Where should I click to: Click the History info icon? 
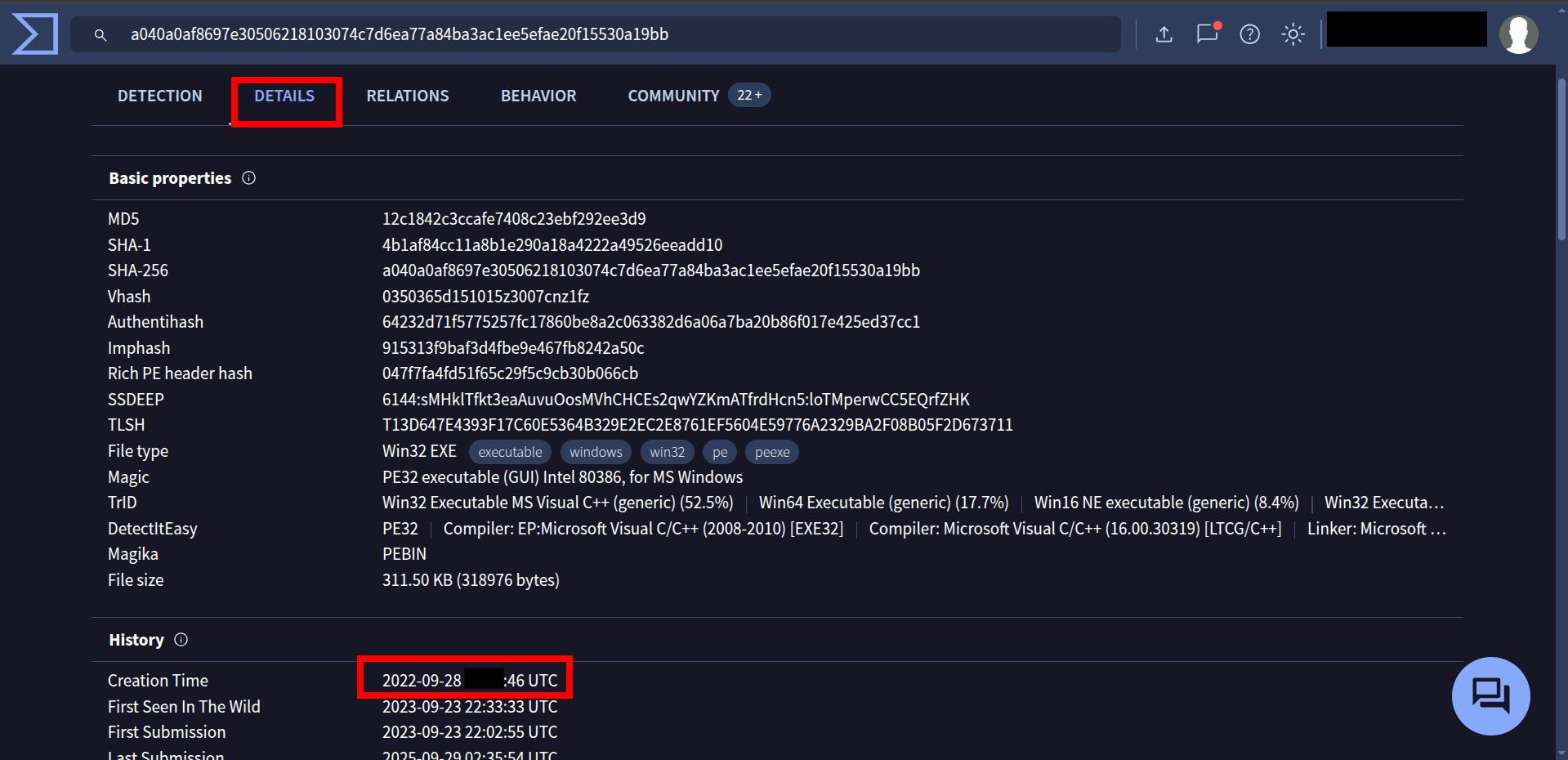click(181, 640)
